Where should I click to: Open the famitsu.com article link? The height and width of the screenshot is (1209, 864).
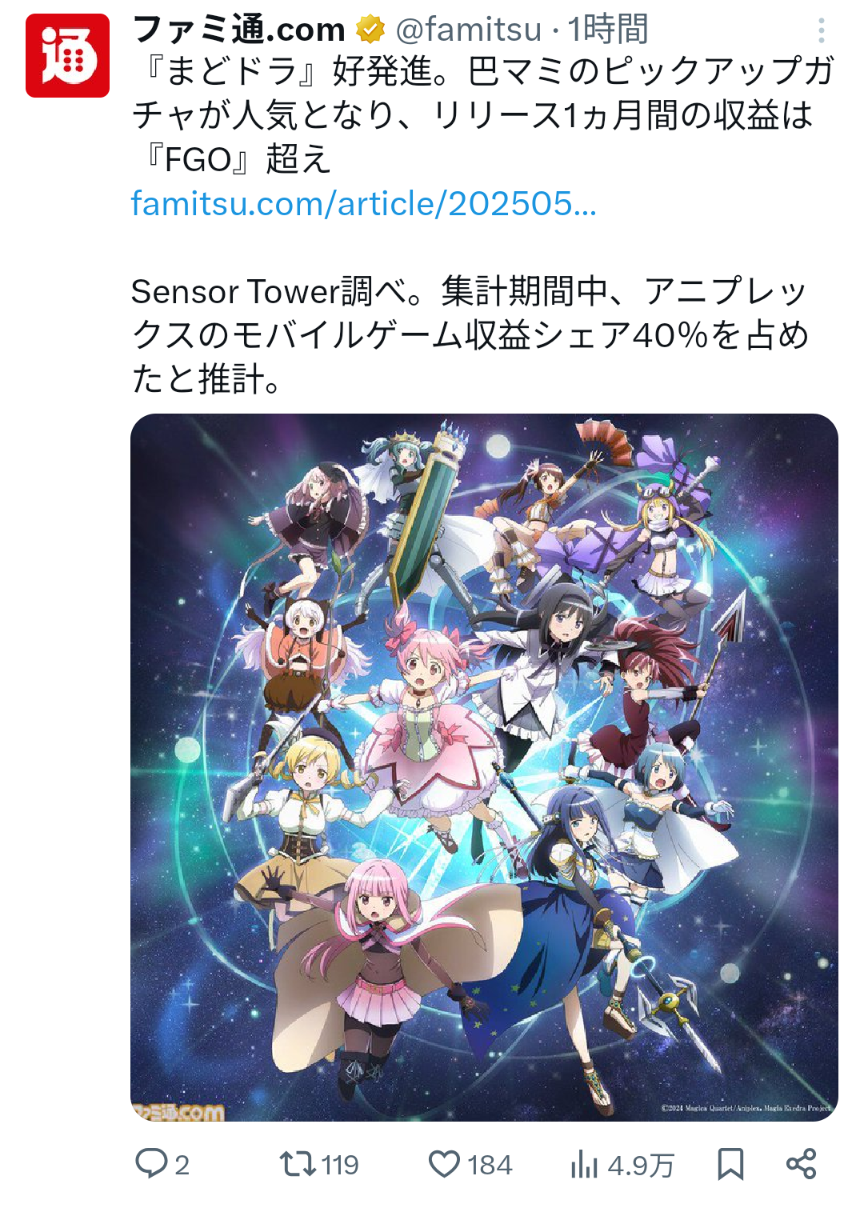(364, 205)
